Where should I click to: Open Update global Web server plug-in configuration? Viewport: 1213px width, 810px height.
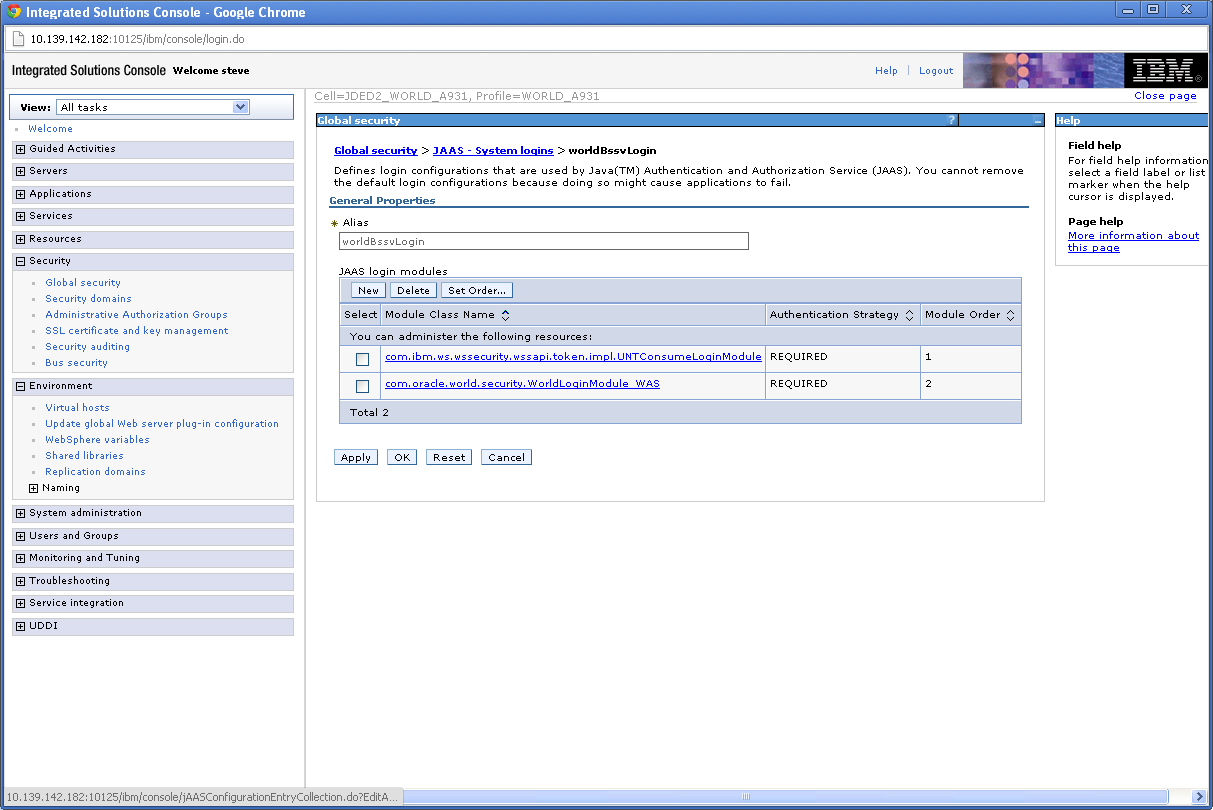point(162,424)
